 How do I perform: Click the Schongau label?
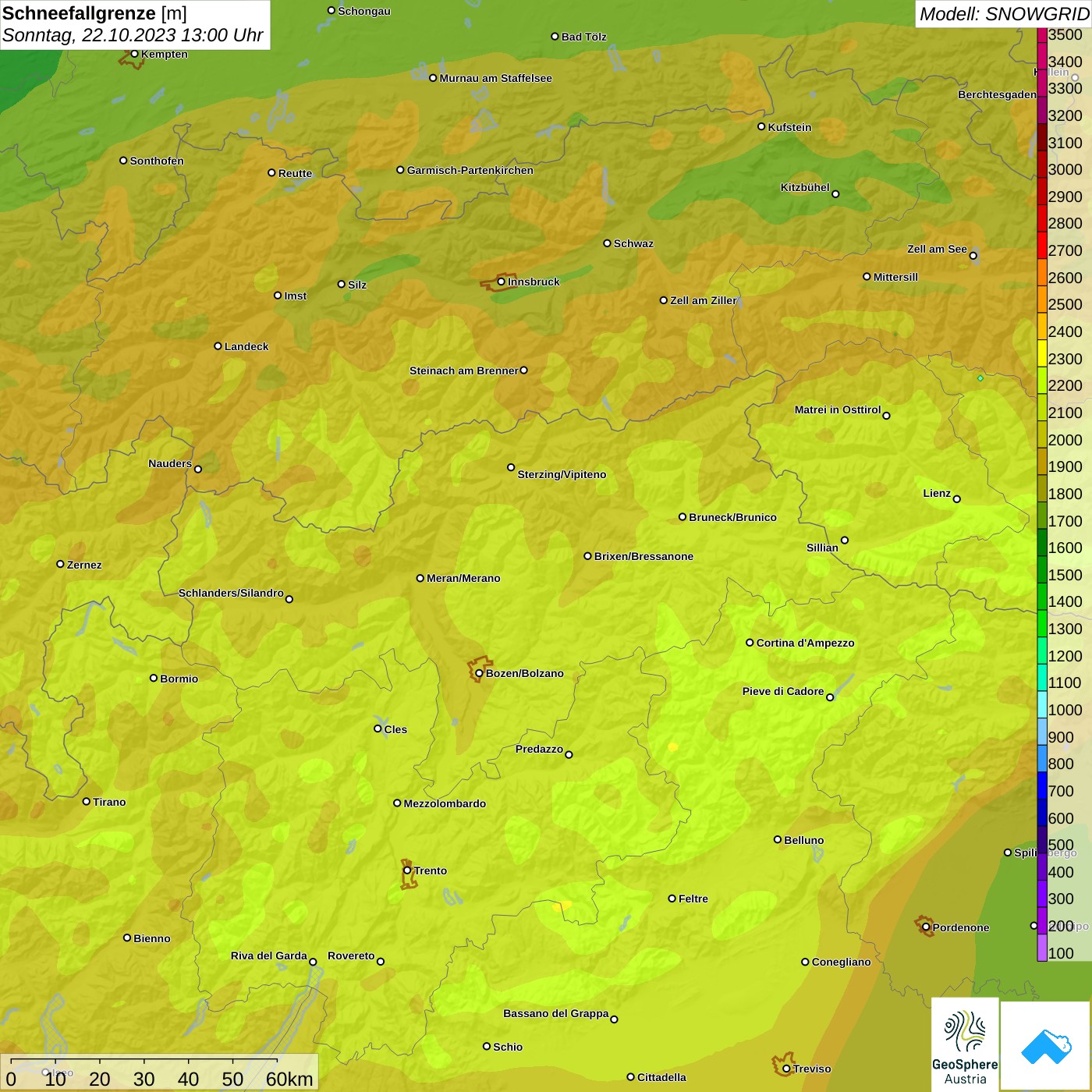[364, 11]
